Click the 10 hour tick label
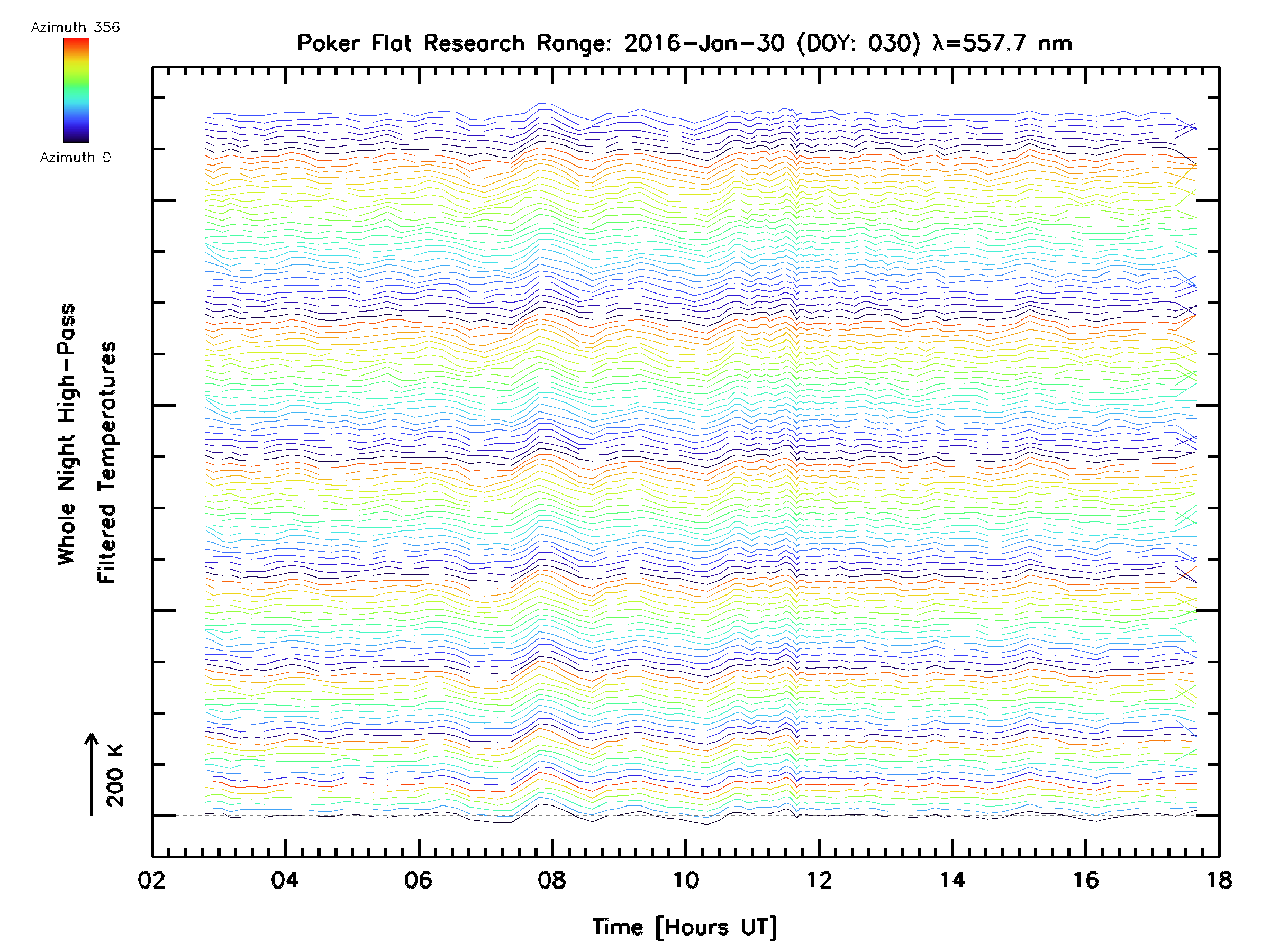Viewport: 1270px width, 952px height. tap(685, 880)
